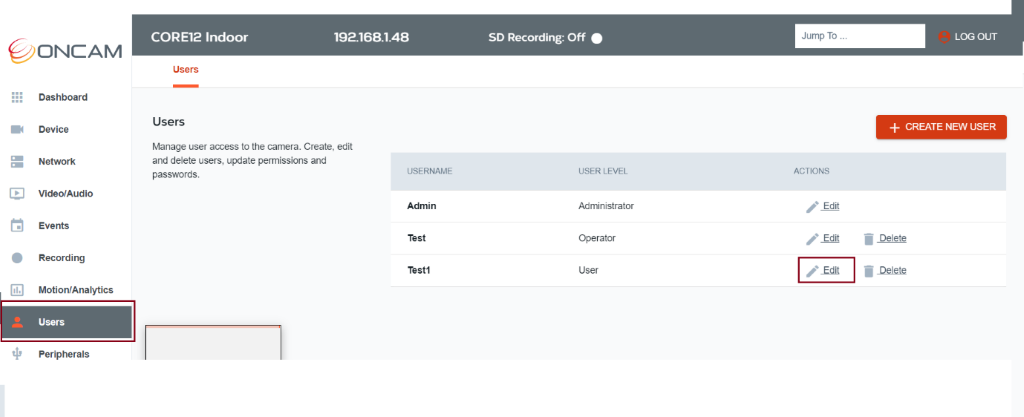Click the SD Recording status indicator
The height and width of the screenshot is (417, 1024).
click(x=596, y=39)
